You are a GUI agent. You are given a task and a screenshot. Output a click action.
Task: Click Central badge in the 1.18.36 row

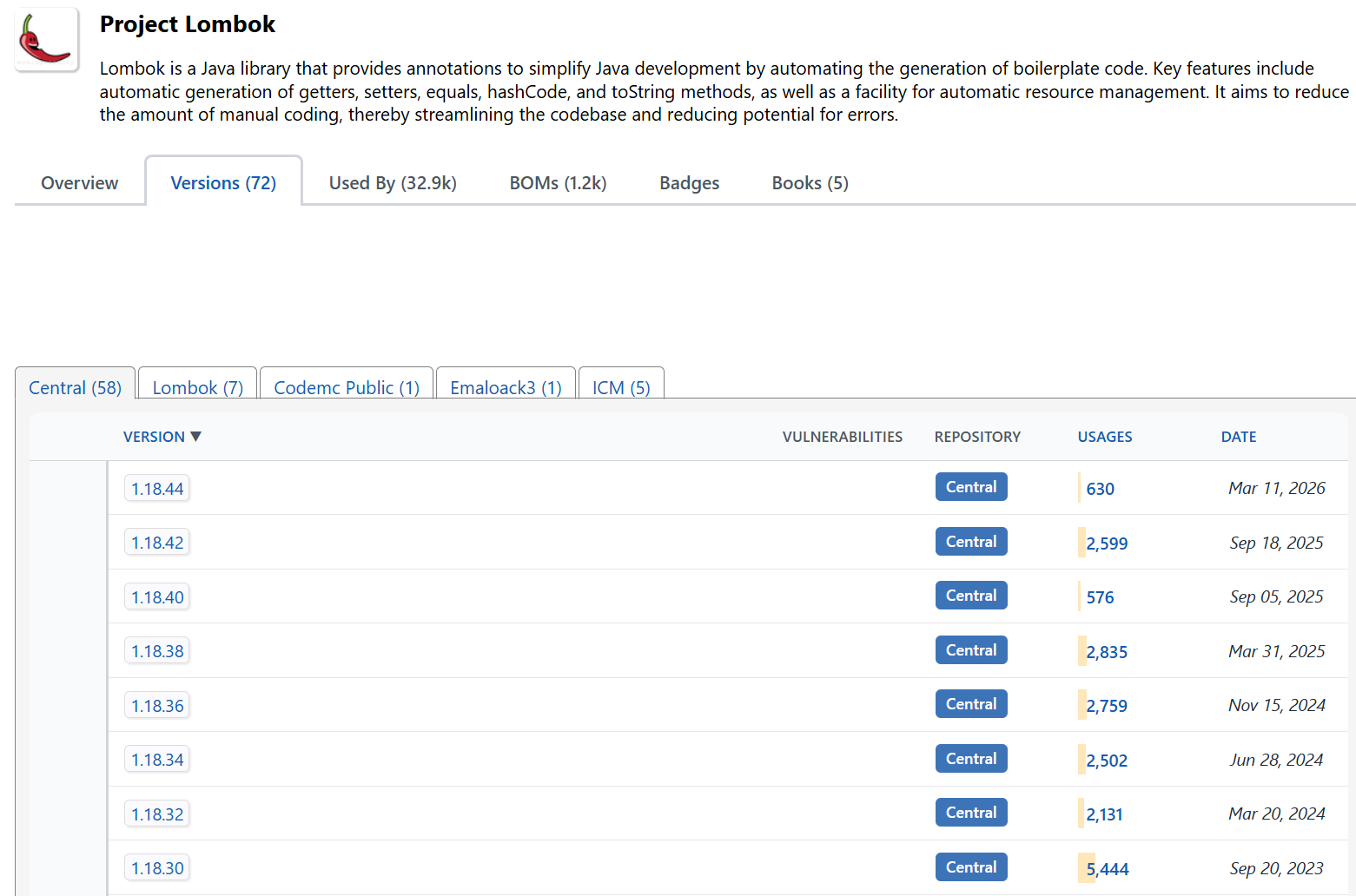[x=971, y=704]
